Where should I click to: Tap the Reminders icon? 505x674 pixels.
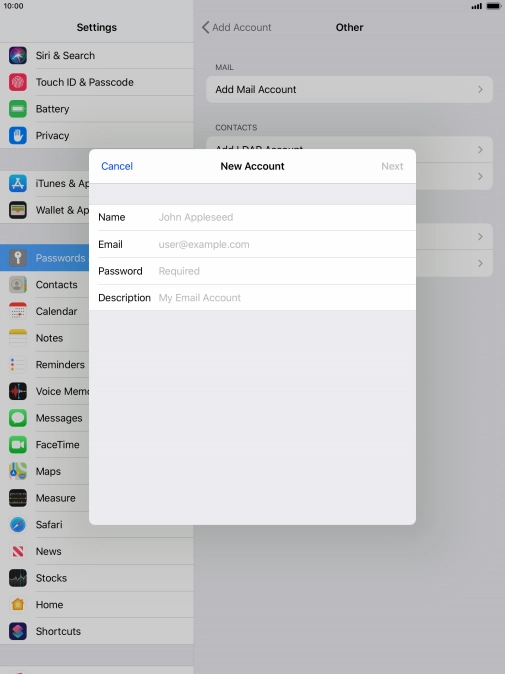click(x=18, y=365)
